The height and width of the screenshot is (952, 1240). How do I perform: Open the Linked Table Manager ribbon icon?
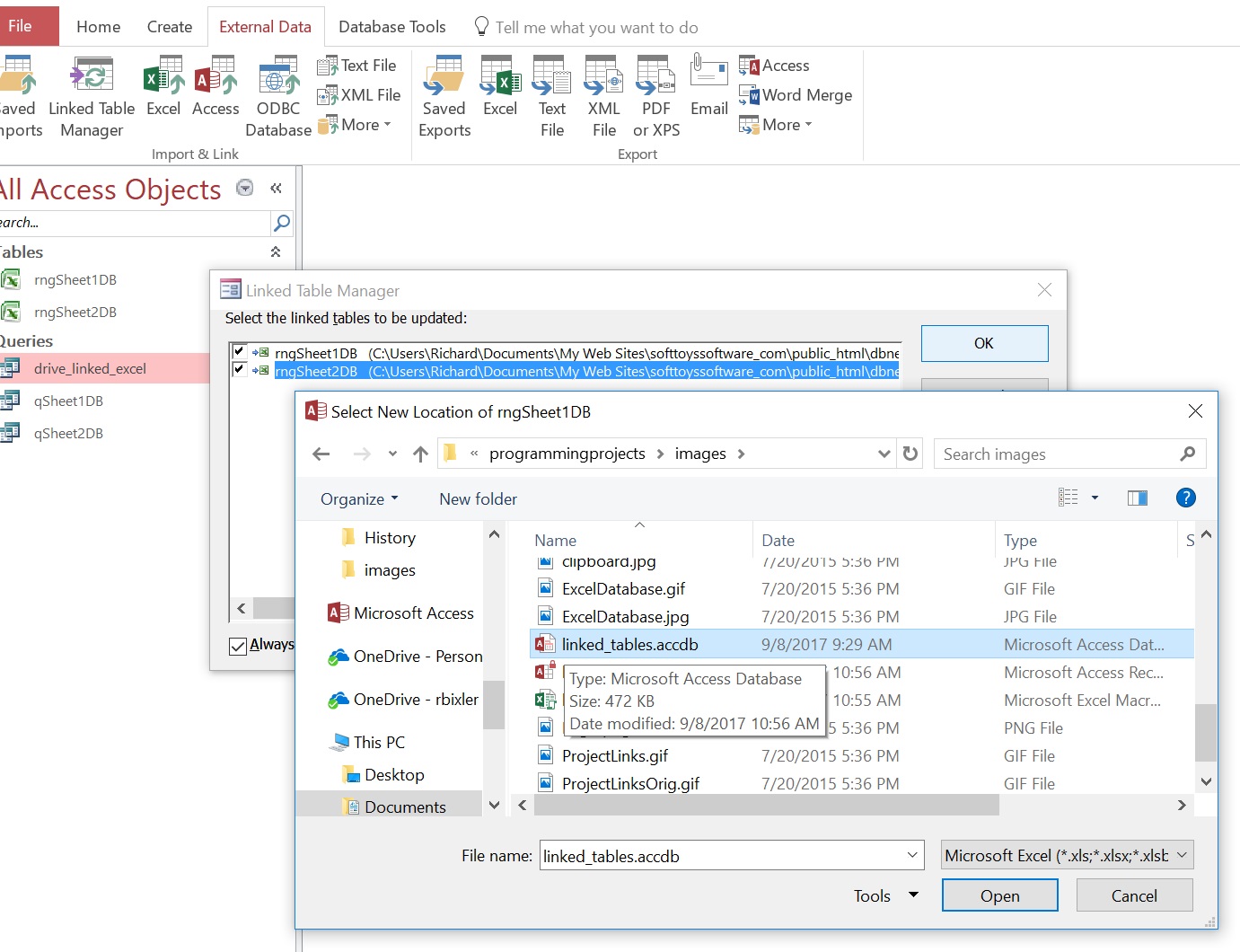(92, 97)
